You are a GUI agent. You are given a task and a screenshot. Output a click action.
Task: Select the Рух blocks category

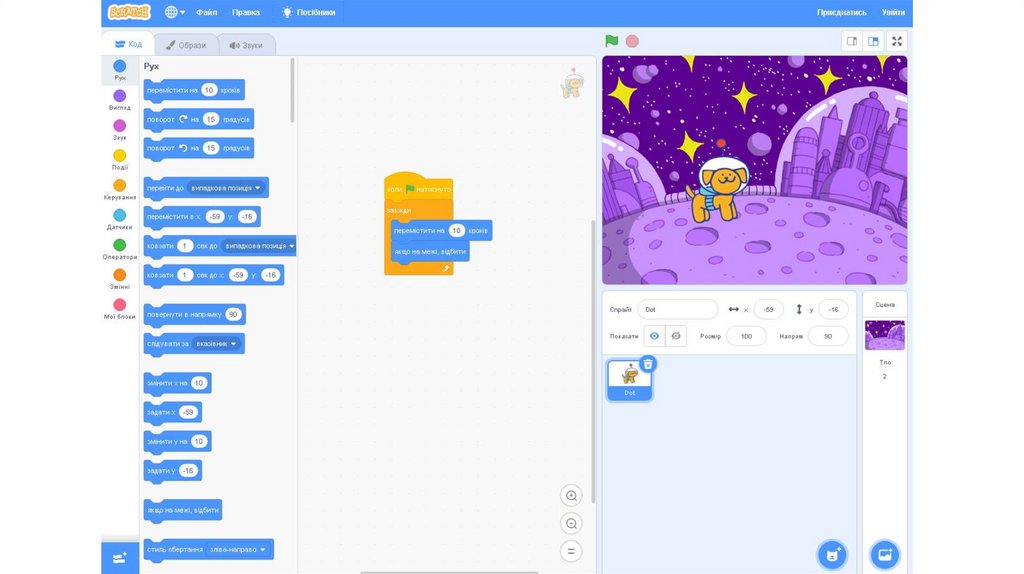coord(120,71)
